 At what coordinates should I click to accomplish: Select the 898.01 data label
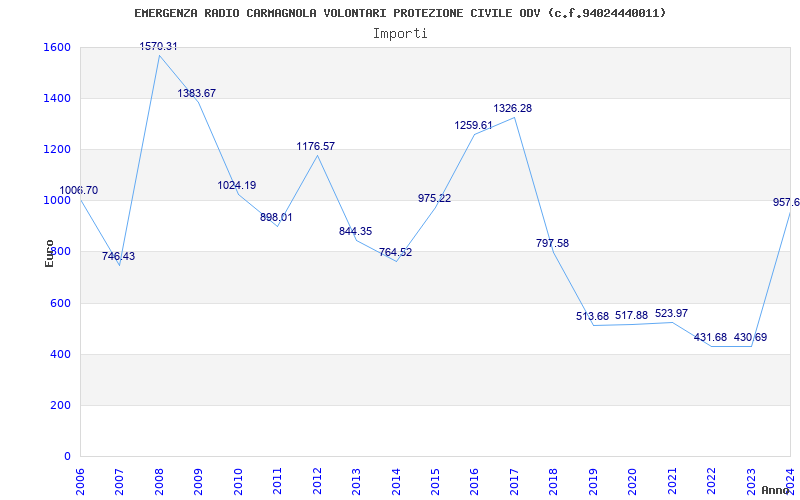click(276, 217)
